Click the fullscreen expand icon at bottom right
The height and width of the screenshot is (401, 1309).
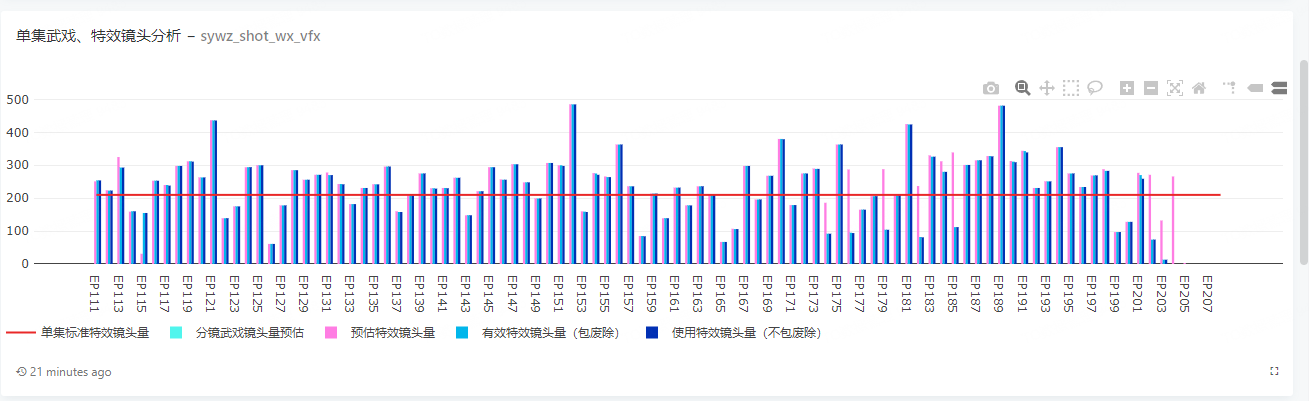[x=1274, y=371]
